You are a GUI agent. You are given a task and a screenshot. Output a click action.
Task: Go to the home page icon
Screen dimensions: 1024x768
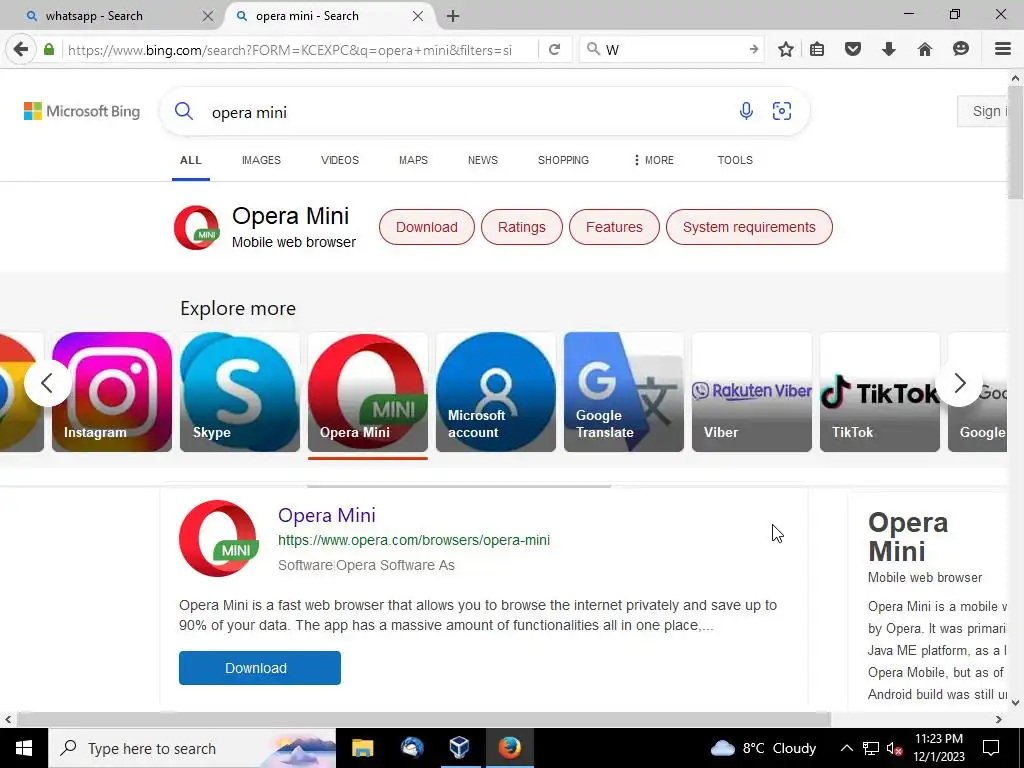click(925, 49)
